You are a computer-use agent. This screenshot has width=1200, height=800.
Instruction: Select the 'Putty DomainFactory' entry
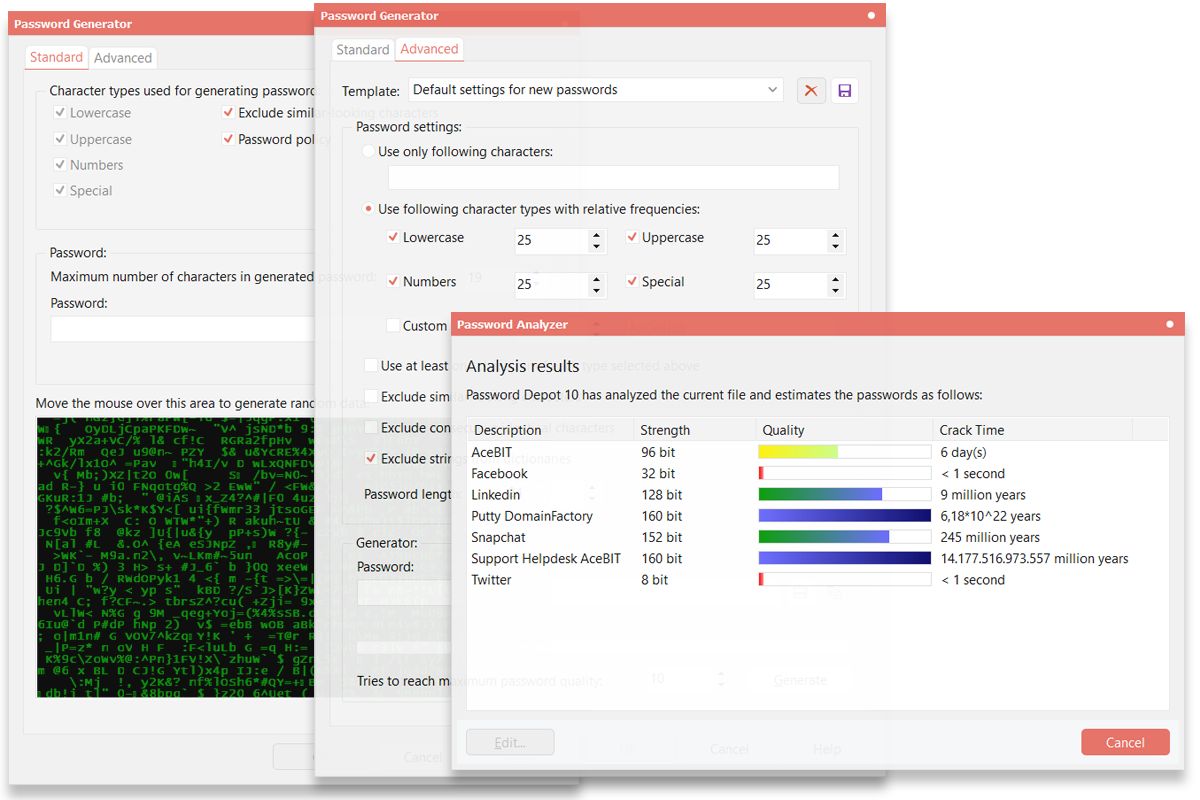click(817, 516)
